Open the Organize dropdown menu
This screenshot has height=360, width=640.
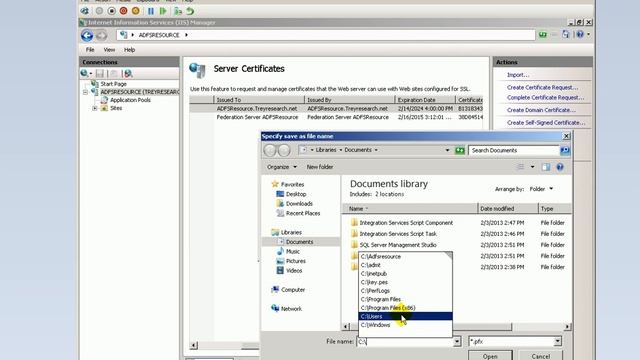click(282, 167)
